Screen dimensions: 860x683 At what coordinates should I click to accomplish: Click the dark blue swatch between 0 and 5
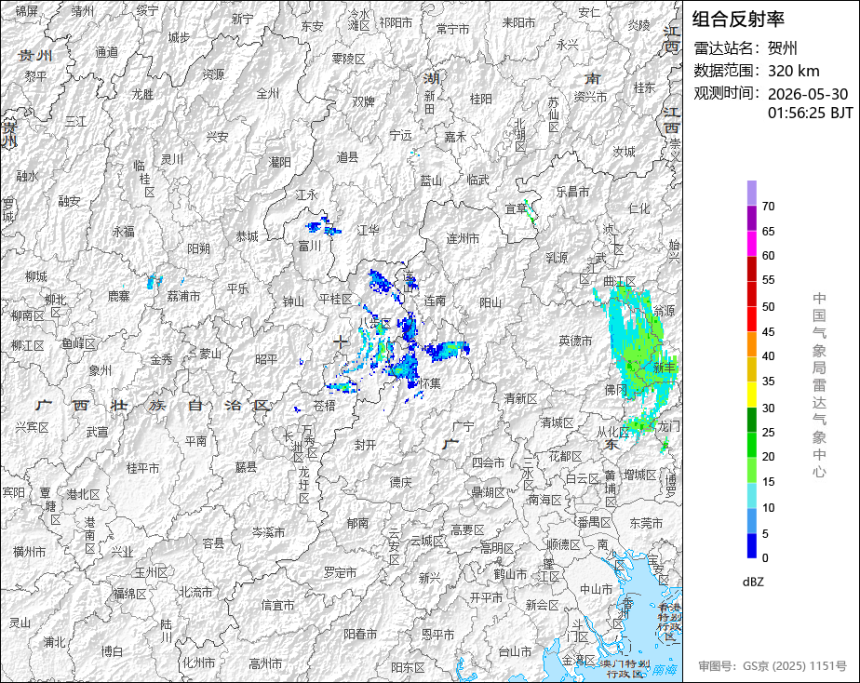click(x=751, y=546)
